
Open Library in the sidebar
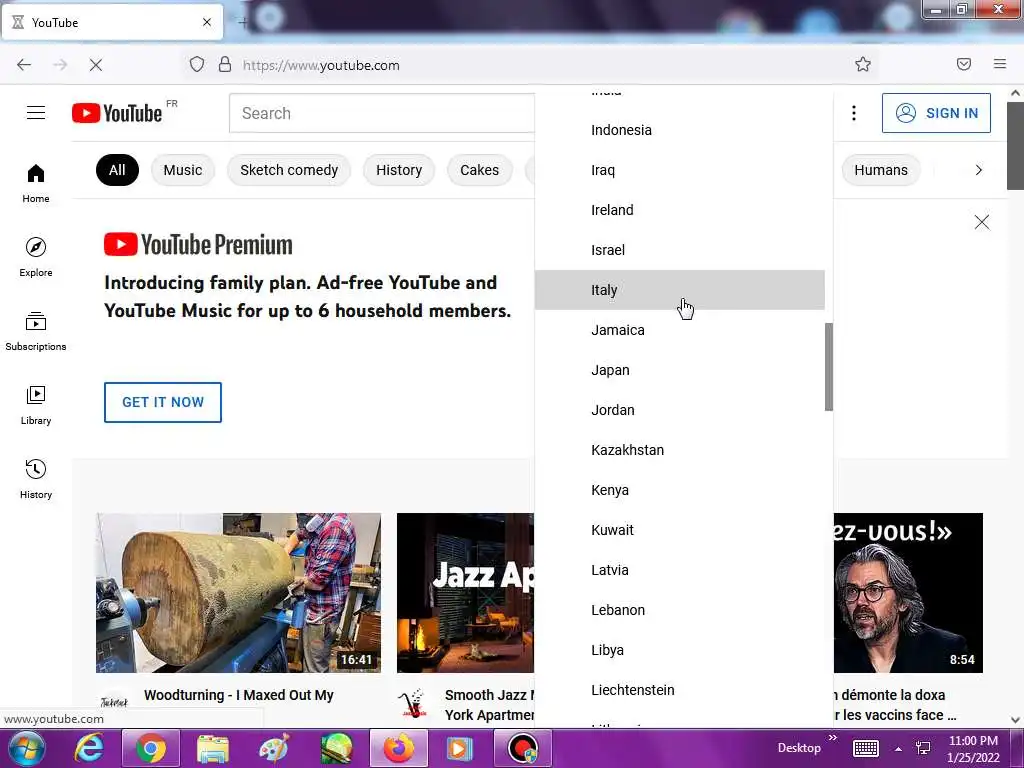point(36,406)
